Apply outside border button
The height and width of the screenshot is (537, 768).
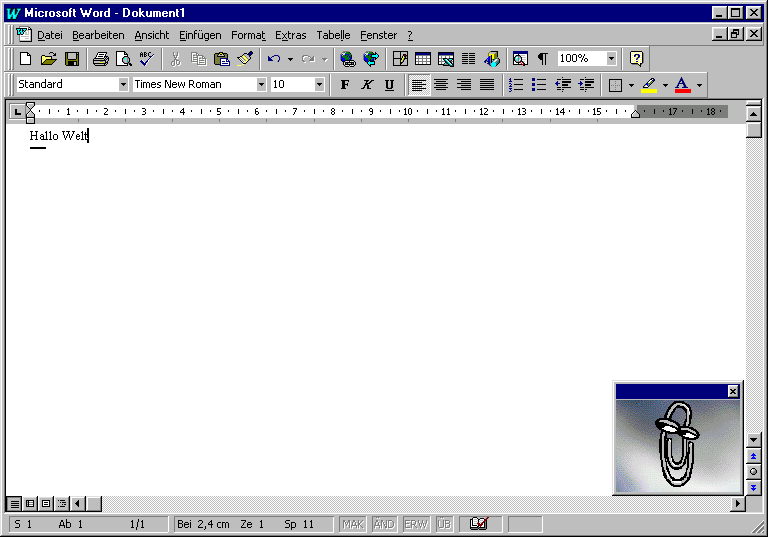pyautogui.click(x=615, y=85)
